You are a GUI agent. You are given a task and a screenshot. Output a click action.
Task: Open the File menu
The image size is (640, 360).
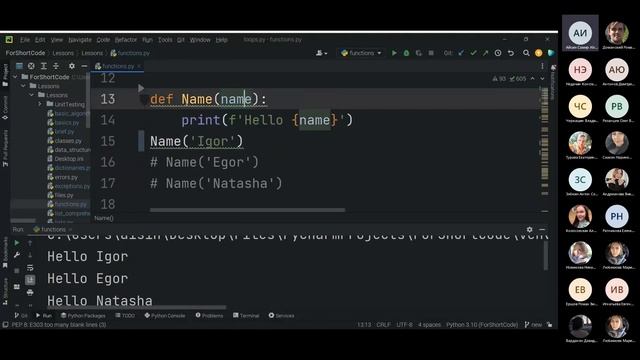pyautogui.click(x=25, y=40)
